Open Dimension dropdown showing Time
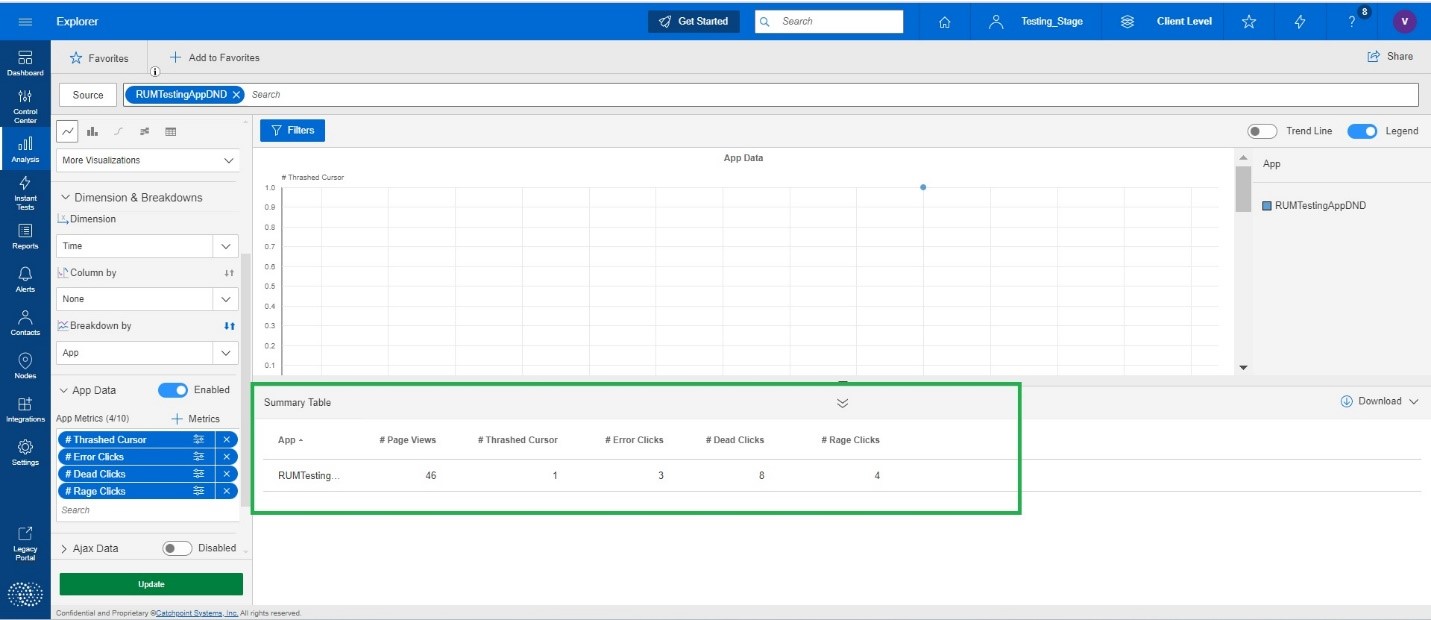 point(148,246)
